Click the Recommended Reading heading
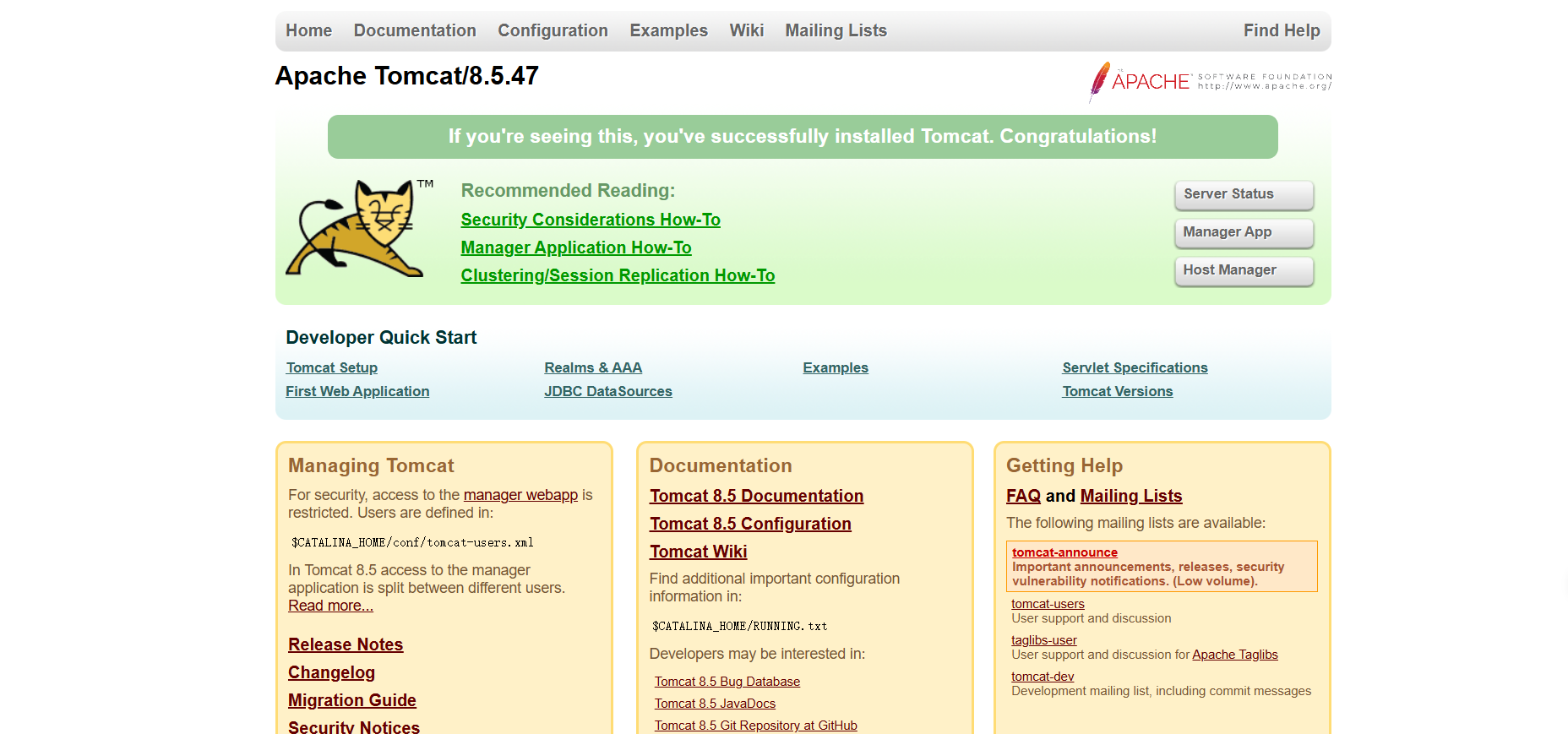 (x=568, y=191)
